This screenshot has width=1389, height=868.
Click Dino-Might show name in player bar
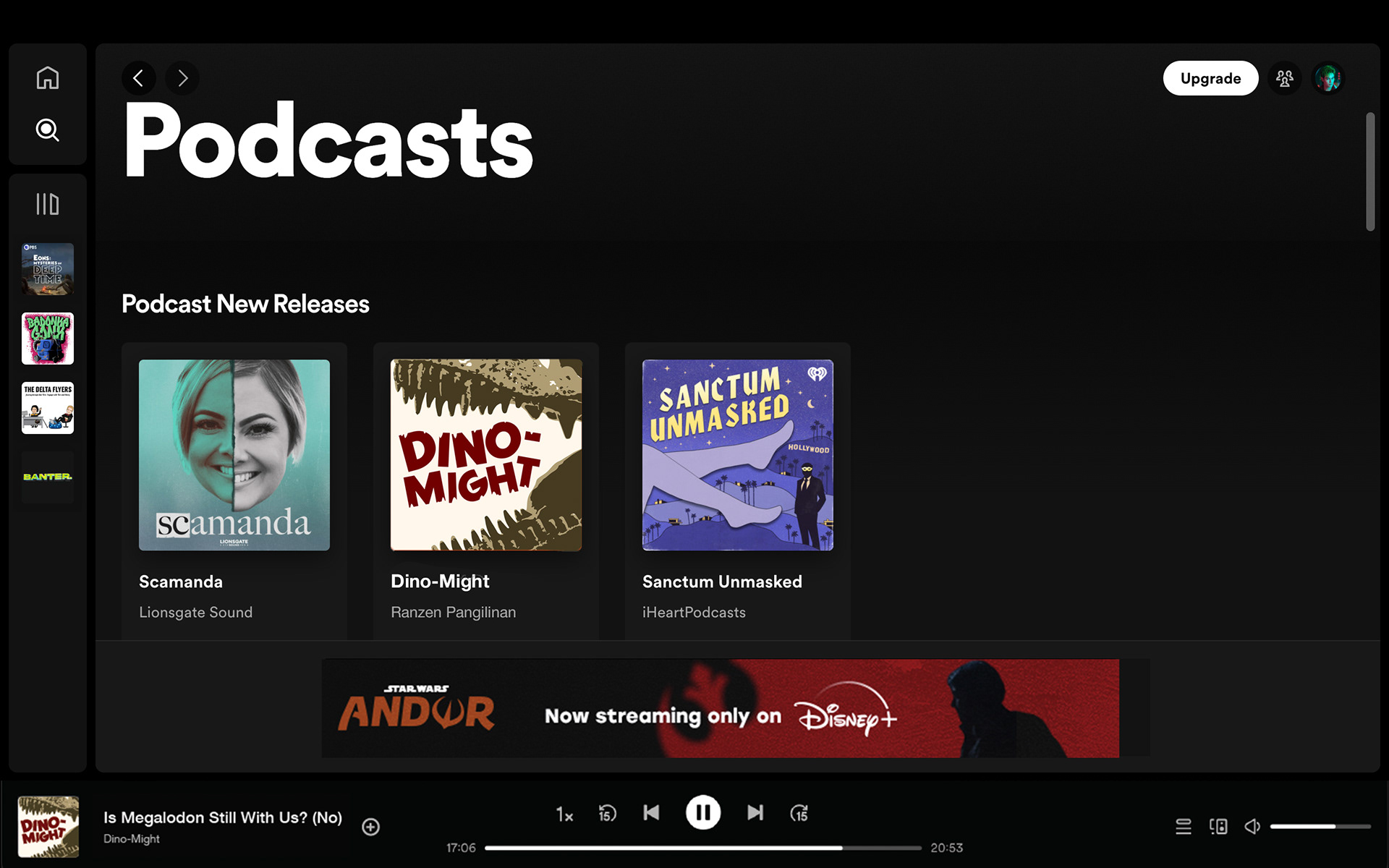(x=132, y=839)
